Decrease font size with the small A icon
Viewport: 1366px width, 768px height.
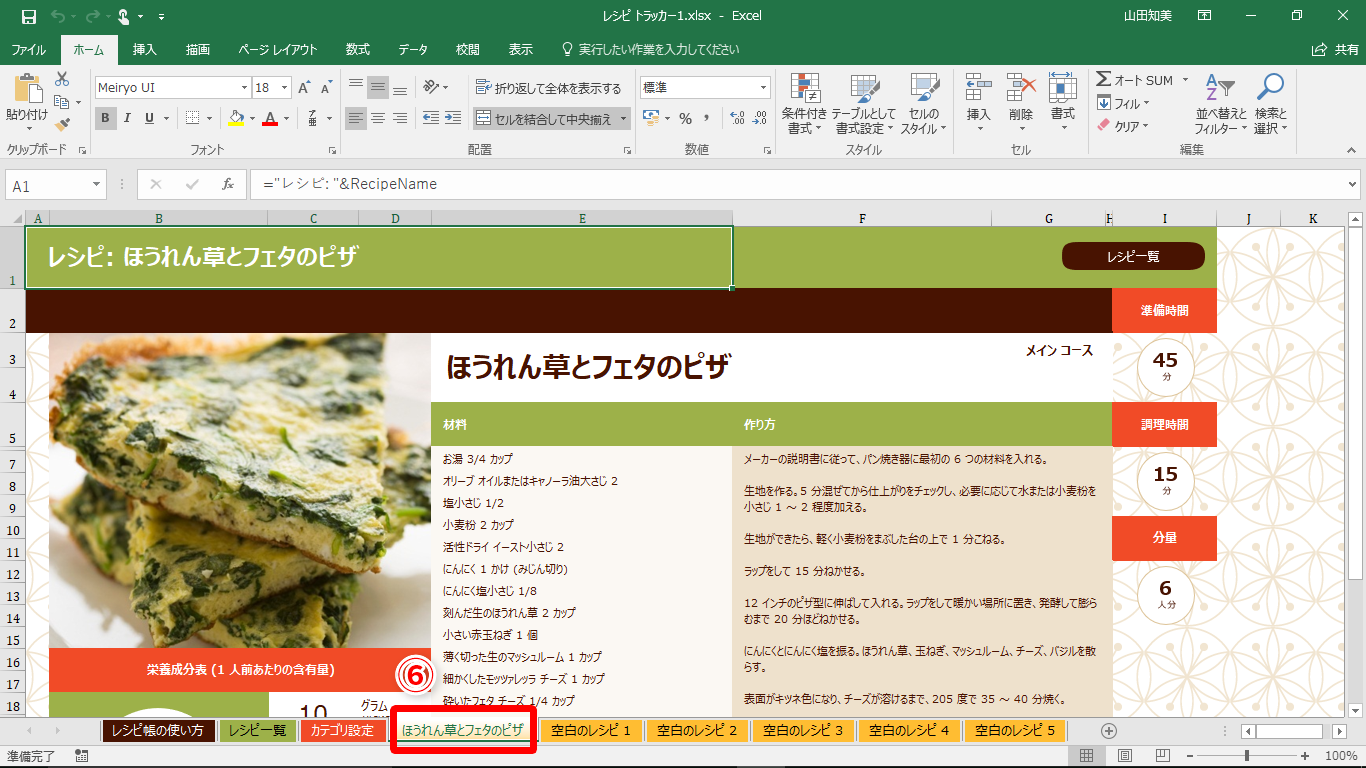click(x=328, y=88)
